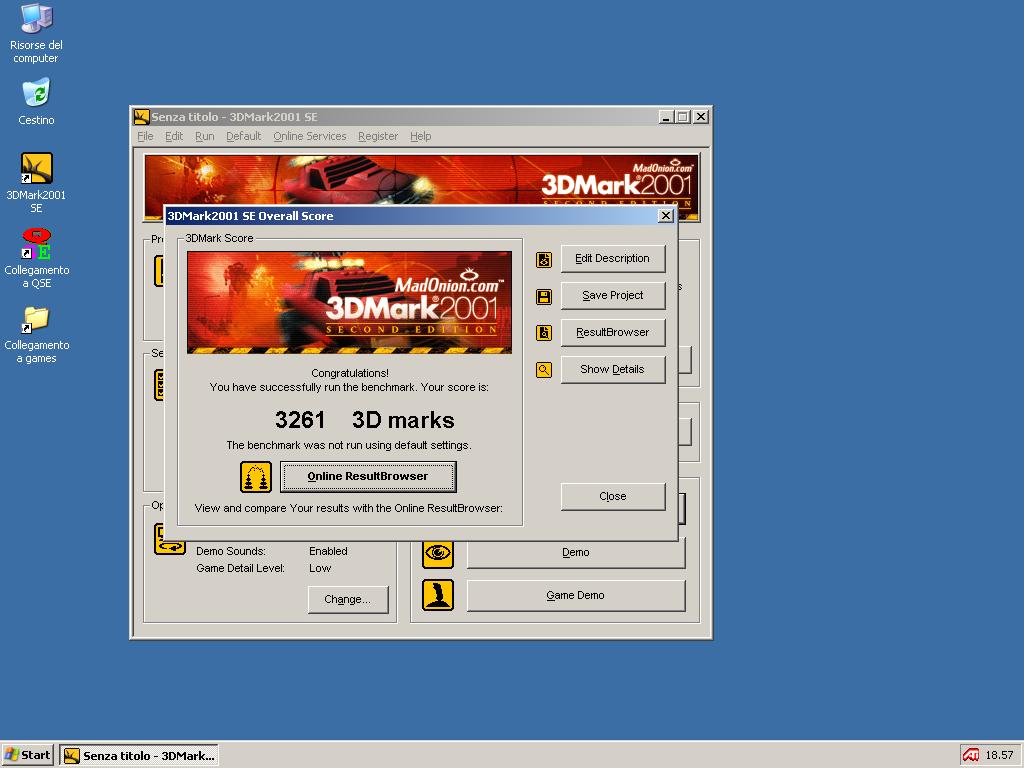This screenshot has height=768, width=1024.
Task: Click the Online ResultBrowser podium icon
Action: (x=255, y=477)
